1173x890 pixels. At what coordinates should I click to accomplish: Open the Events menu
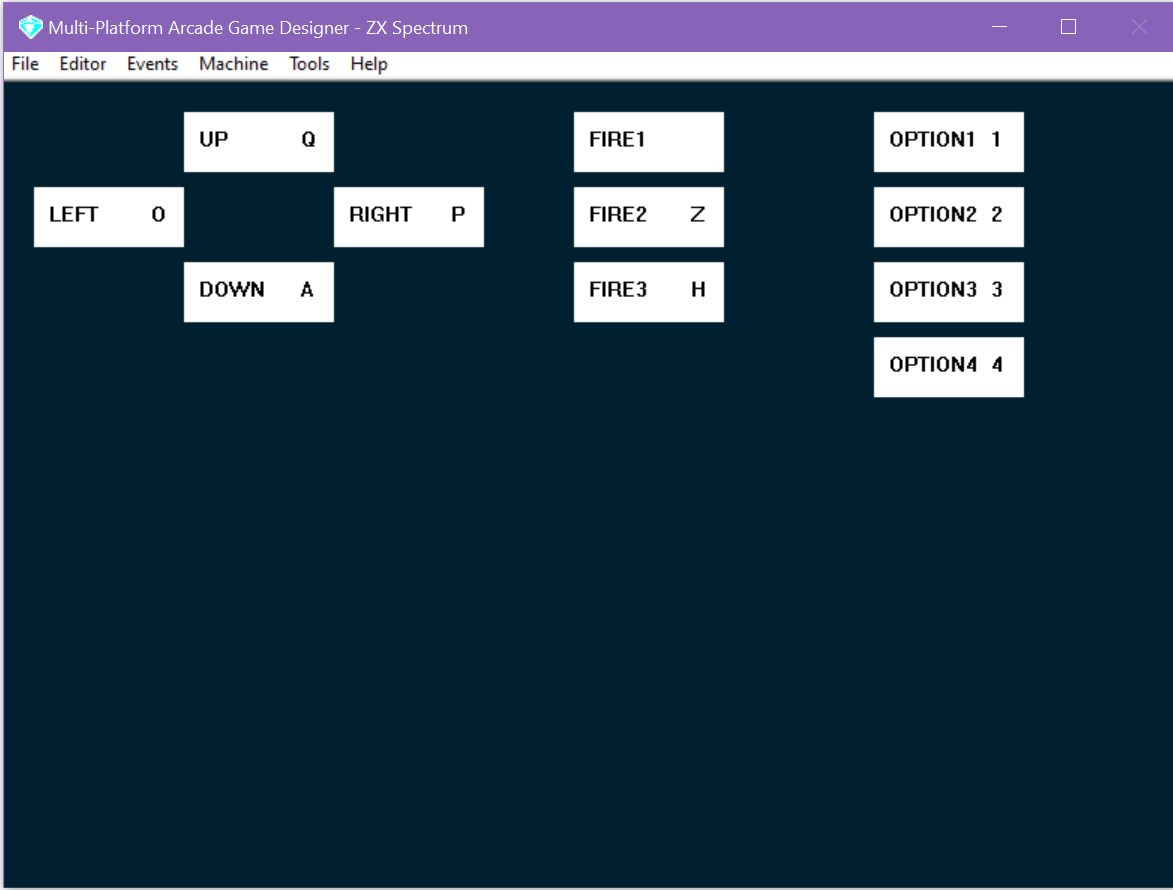pos(153,64)
